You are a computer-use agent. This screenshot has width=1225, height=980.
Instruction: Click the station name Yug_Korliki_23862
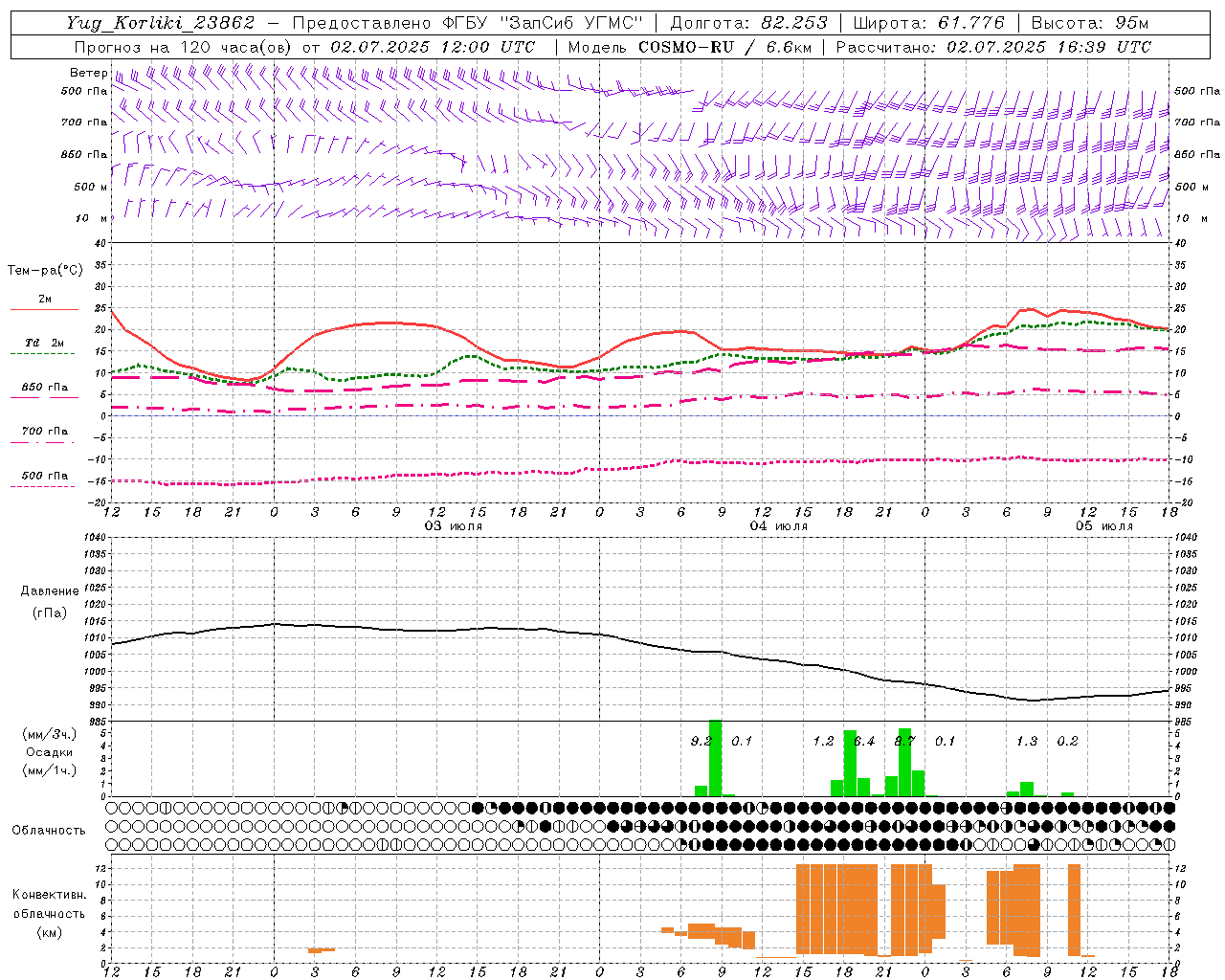[x=161, y=23]
